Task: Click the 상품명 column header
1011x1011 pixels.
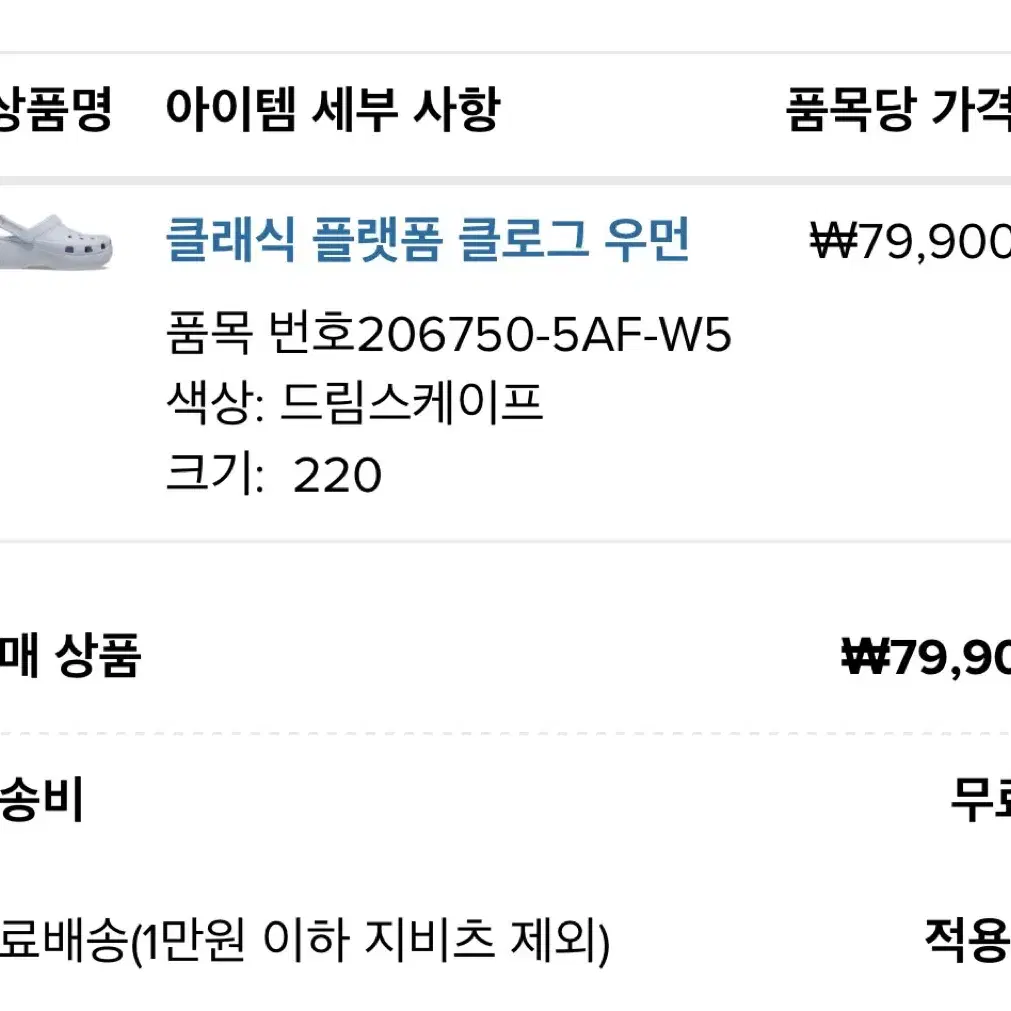Action: (x=55, y=110)
